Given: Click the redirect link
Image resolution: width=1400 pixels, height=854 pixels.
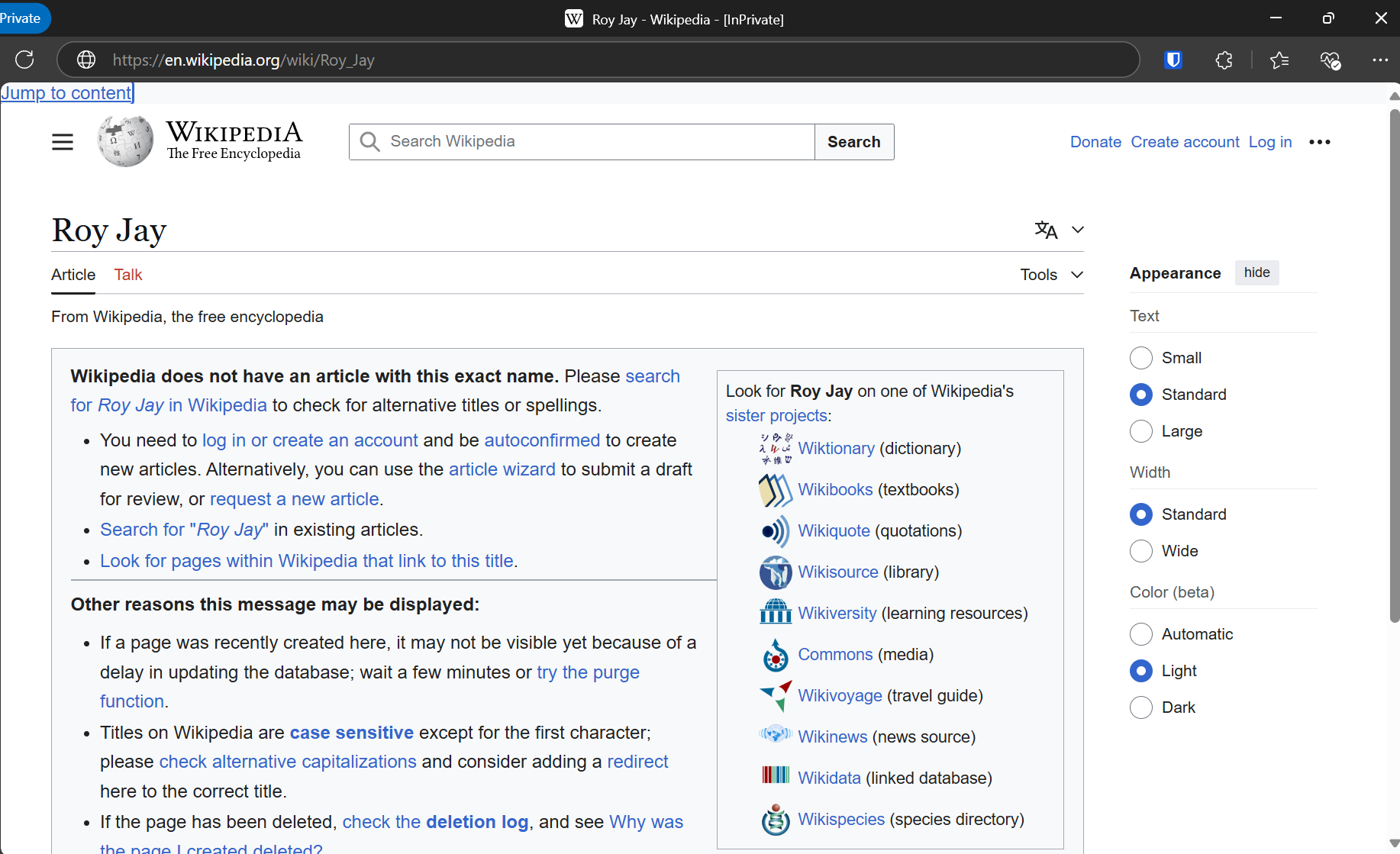Looking at the screenshot, I should tap(637, 762).
